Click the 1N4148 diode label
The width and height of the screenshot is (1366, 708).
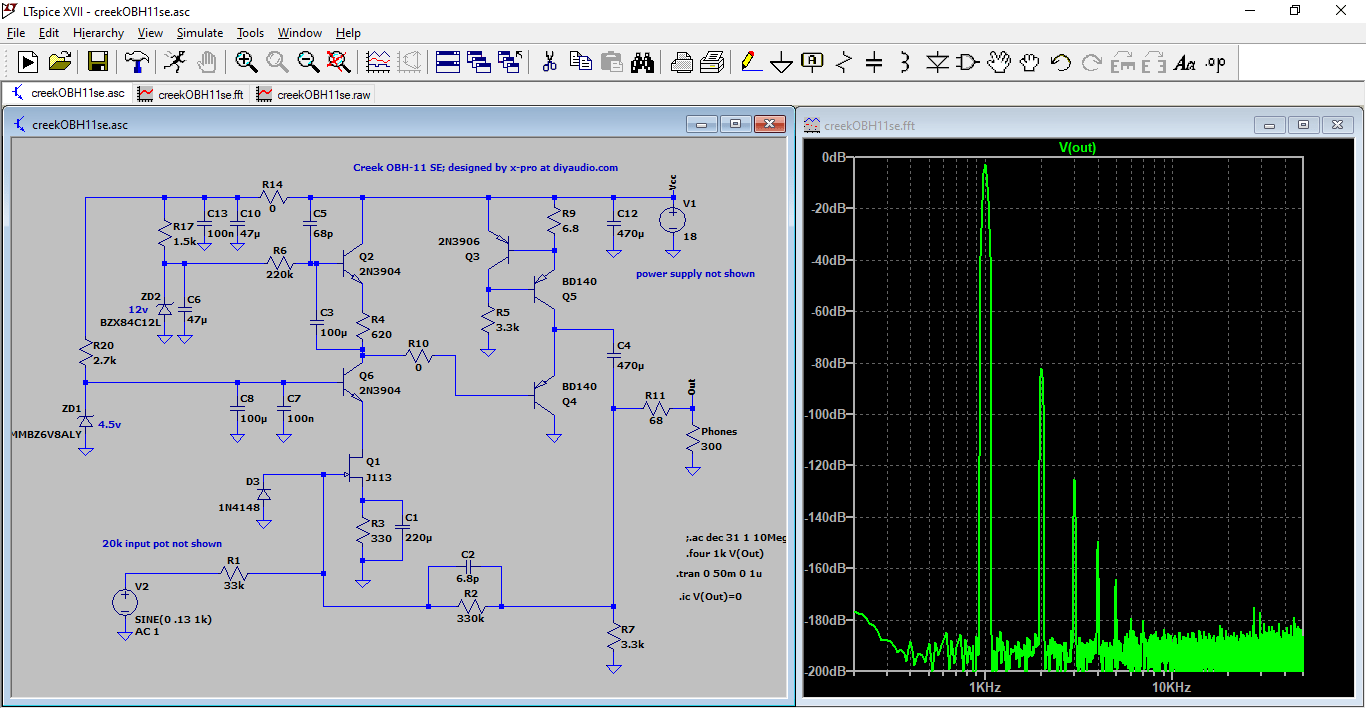238,508
